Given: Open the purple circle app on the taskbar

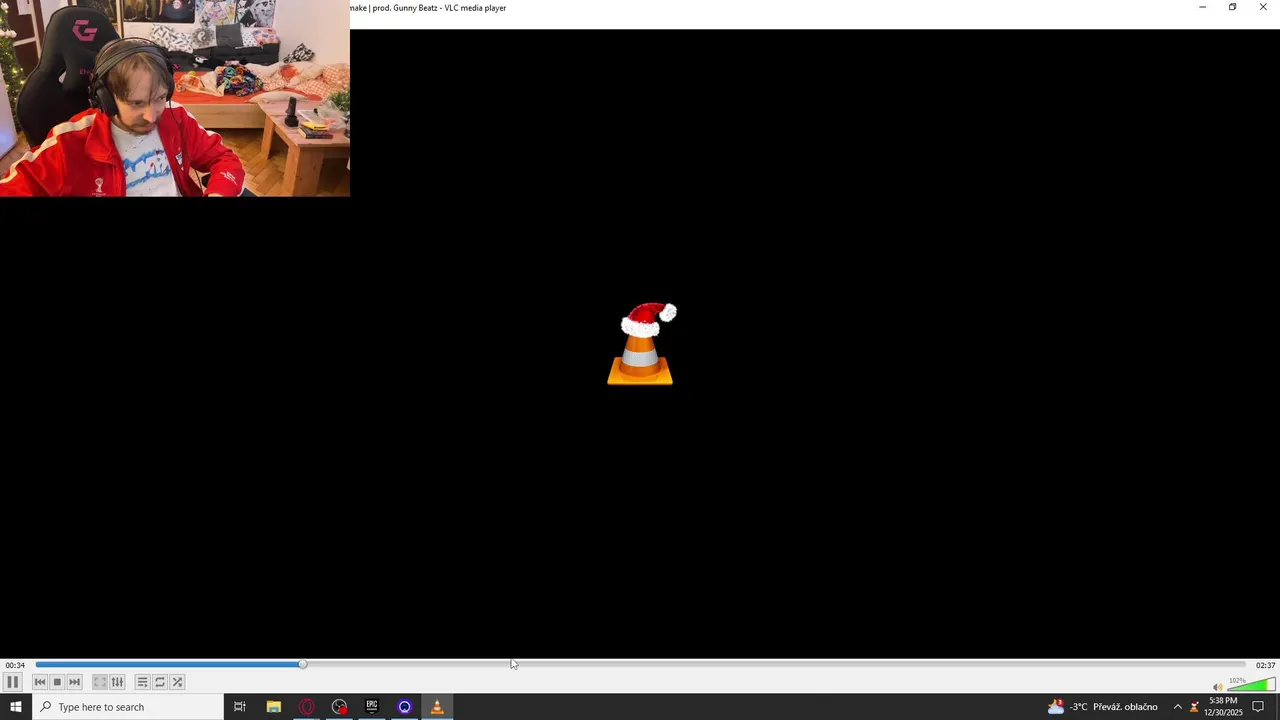Looking at the screenshot, I should 405,707.
